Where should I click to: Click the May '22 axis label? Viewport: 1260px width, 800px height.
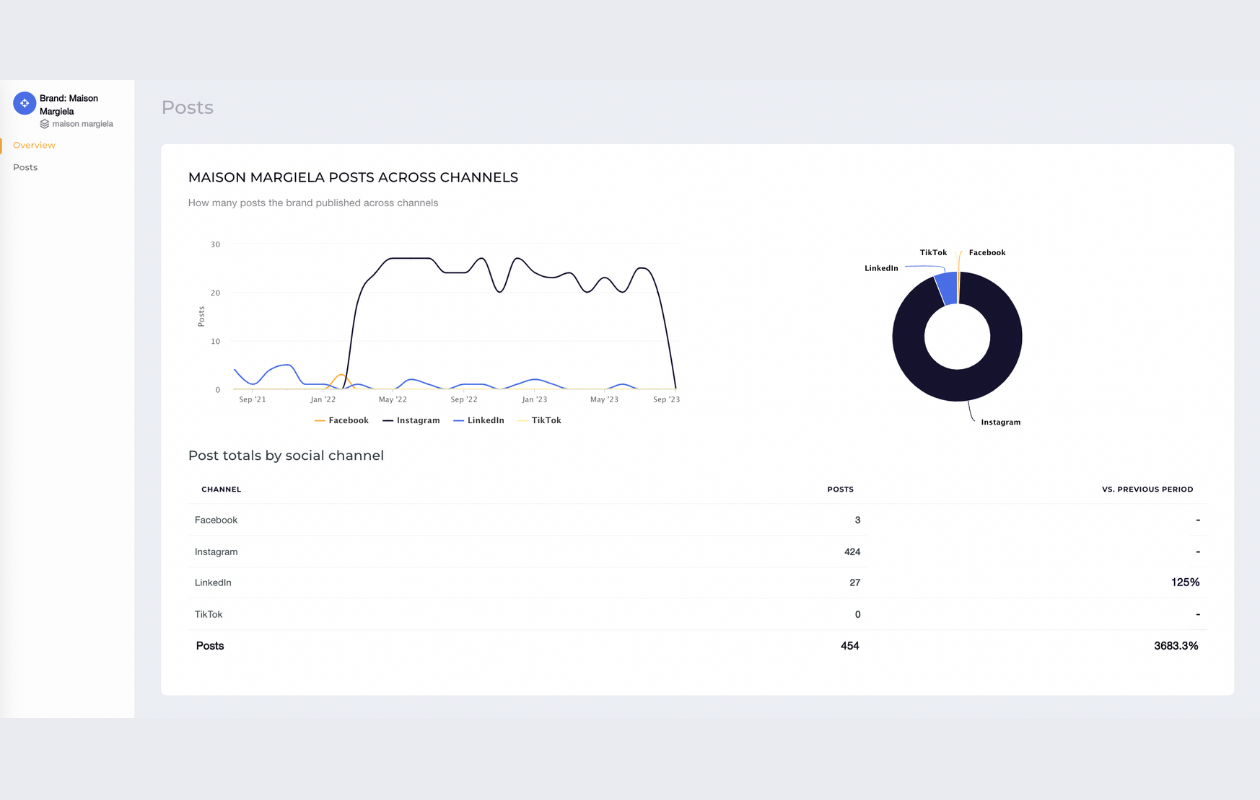click(x=393, y=399)
